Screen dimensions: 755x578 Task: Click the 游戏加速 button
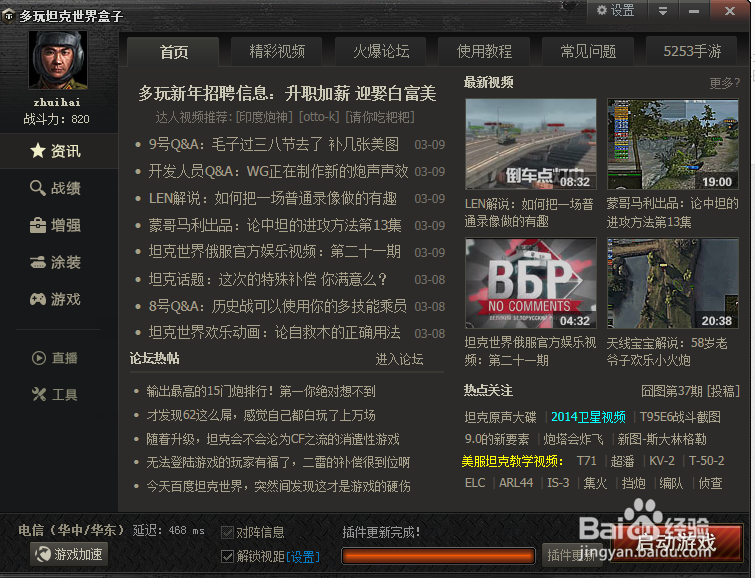point(69,554)
